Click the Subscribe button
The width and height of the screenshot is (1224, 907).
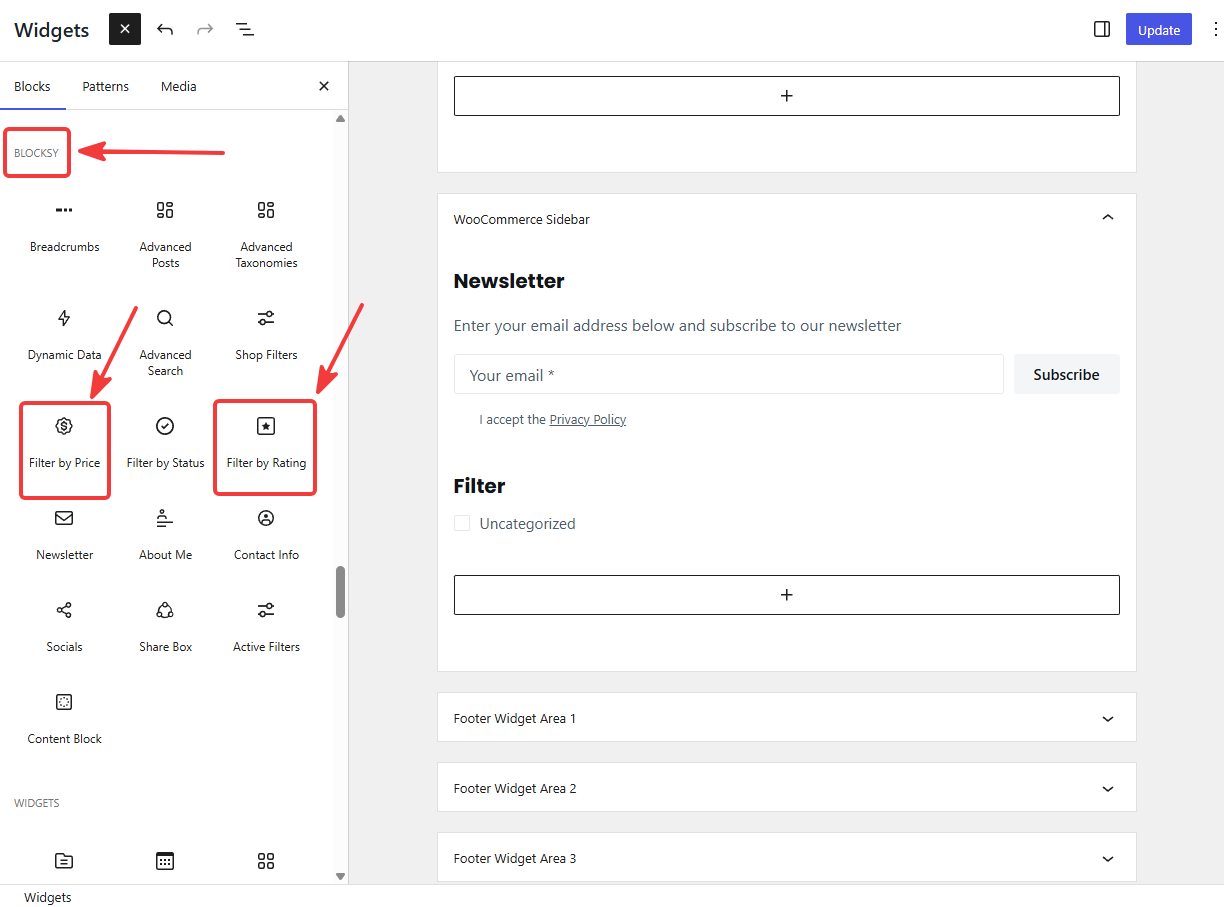point(1066,374)
